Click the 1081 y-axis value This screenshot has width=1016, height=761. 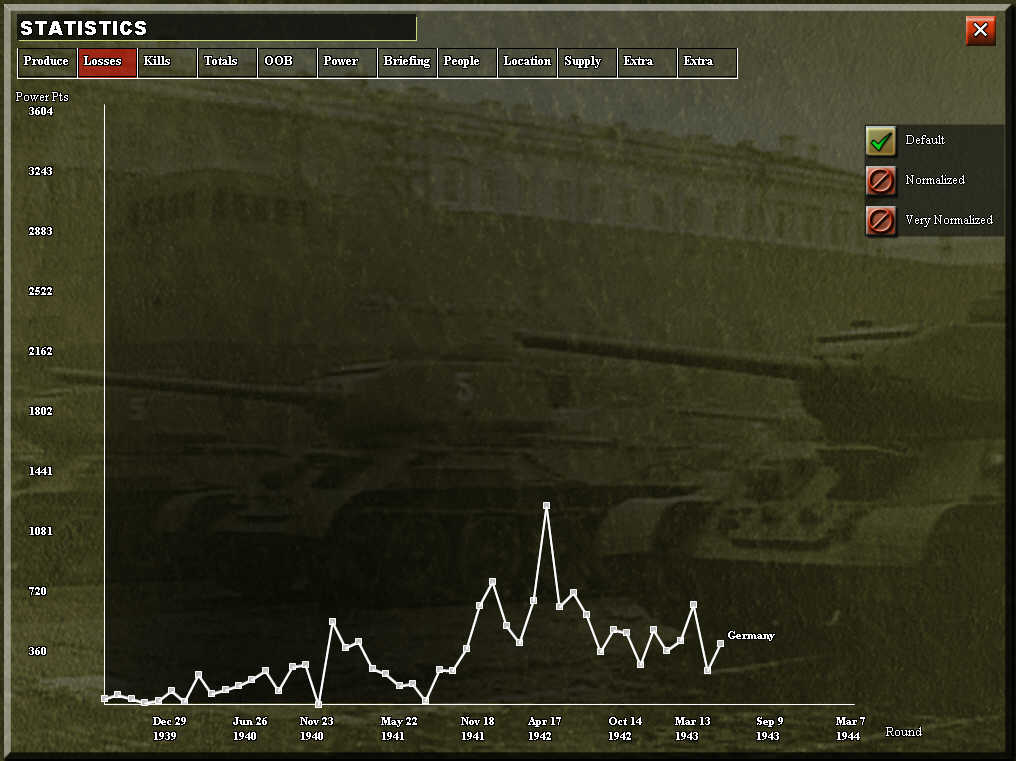click(40, 532)
